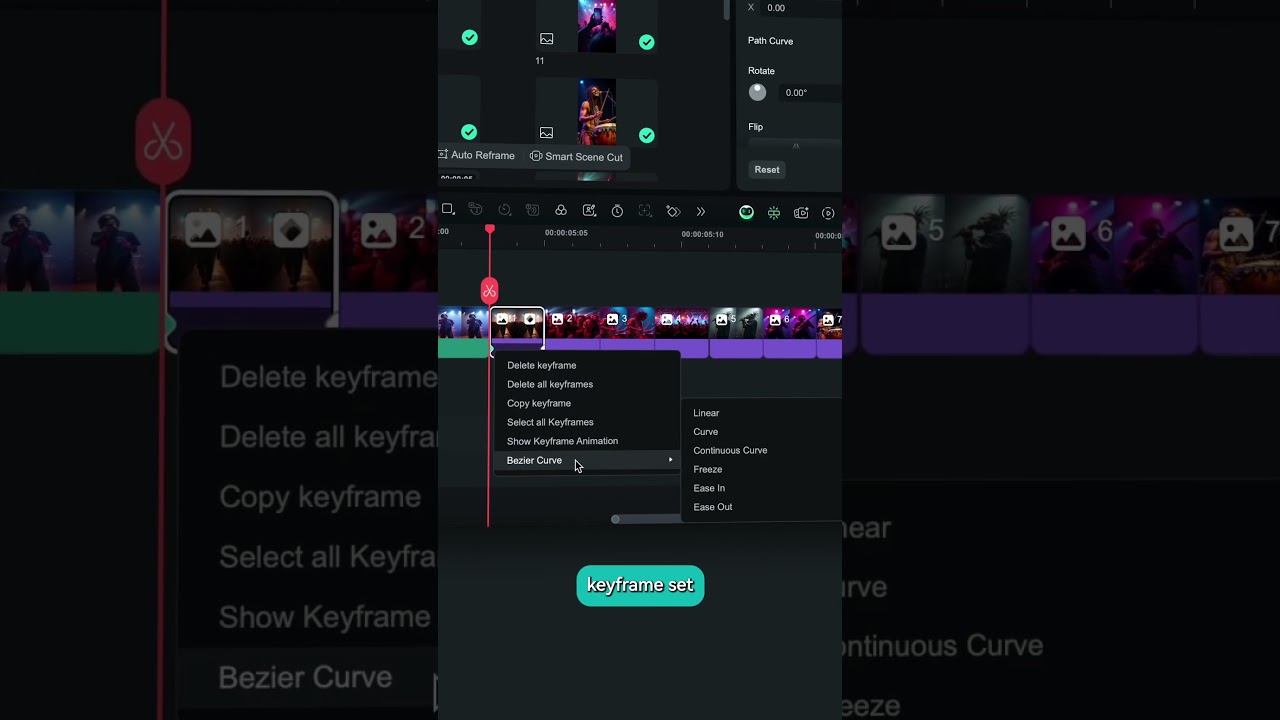Viewport: 1280px width, 720px height.
Task: Choose Select all Keyframes
Action: pos(550,422)
